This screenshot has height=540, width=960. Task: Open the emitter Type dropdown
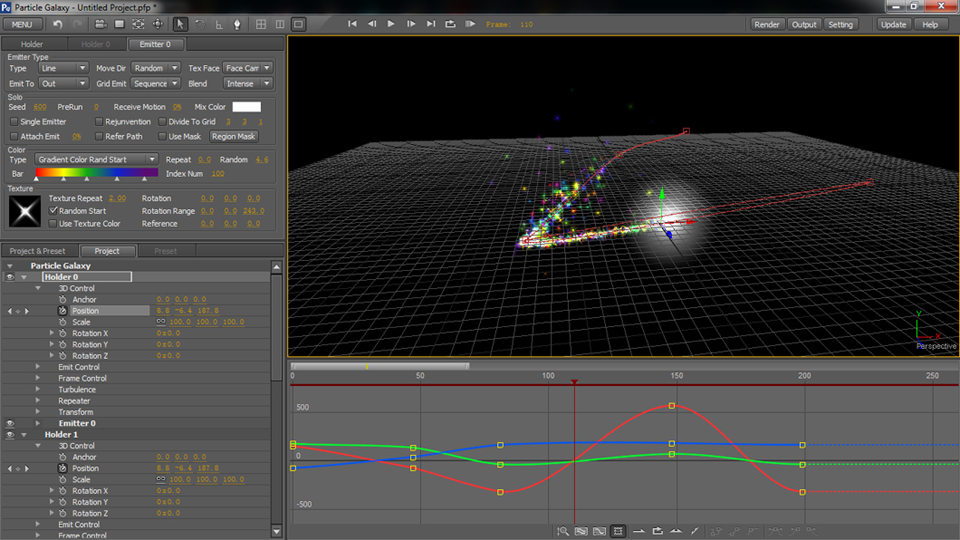(x=64, y=68)
